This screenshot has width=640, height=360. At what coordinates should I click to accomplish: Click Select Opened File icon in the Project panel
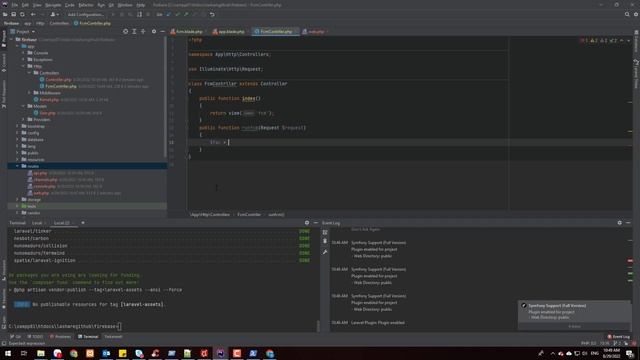point(125,31)
